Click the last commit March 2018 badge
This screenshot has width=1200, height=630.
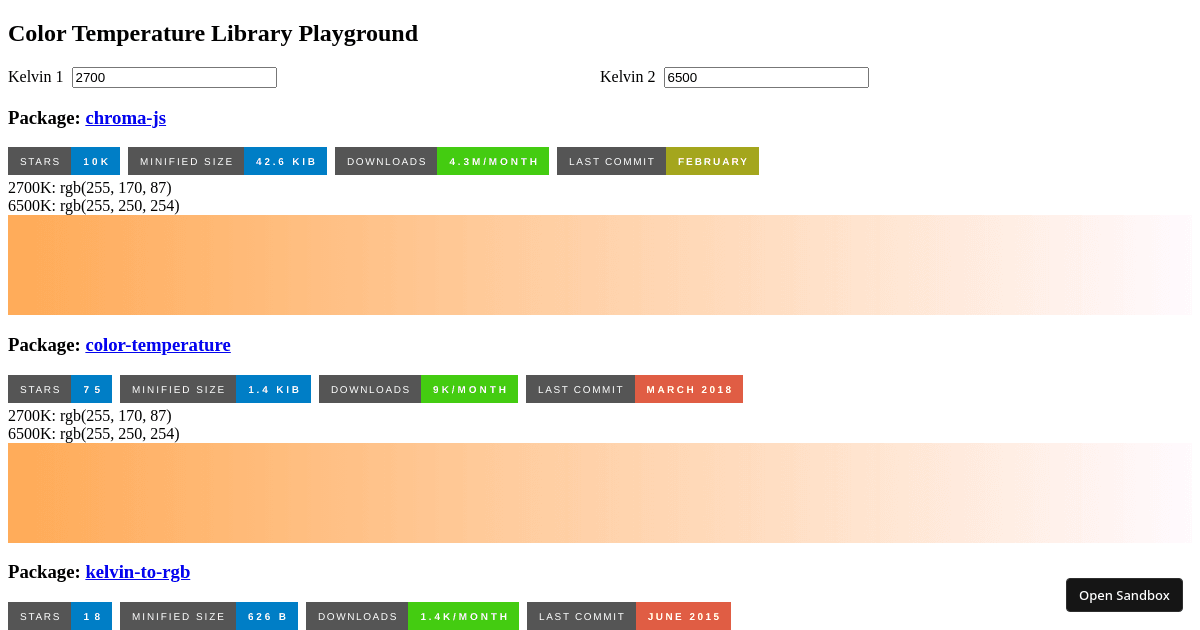coord(634,389)
